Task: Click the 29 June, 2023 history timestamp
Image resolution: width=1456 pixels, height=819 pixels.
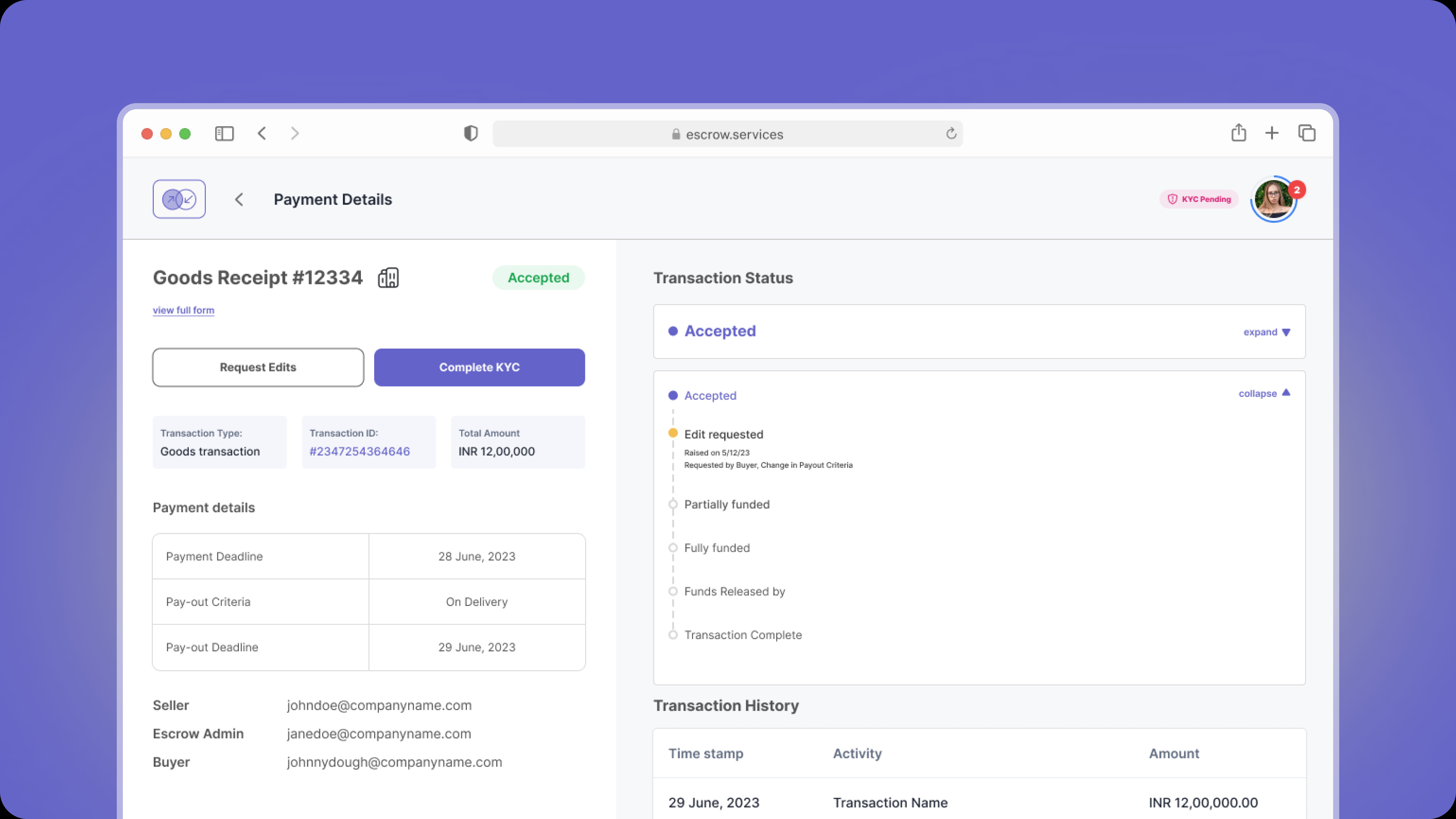Action: coord(714,803)
